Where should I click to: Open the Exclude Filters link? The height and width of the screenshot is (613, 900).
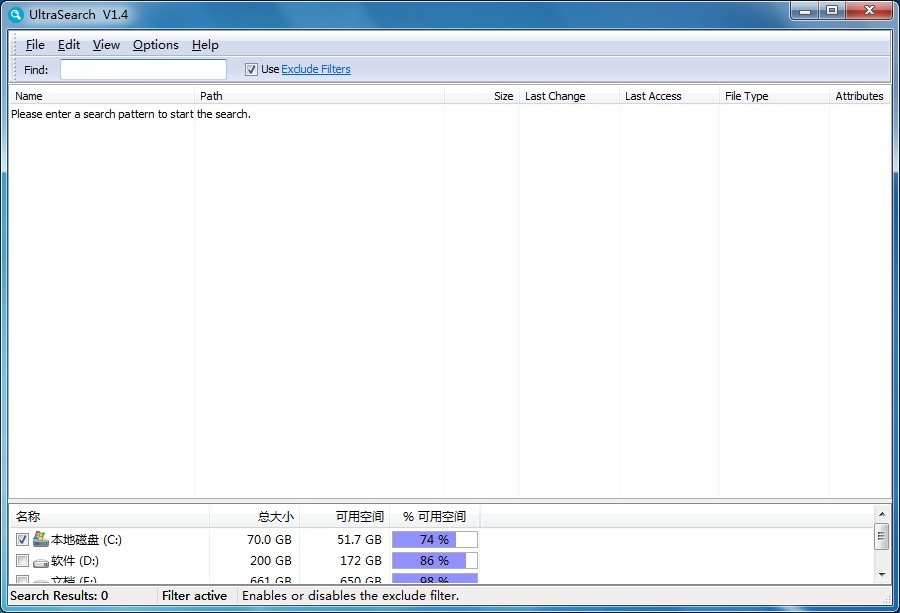(x=316, y=69)
